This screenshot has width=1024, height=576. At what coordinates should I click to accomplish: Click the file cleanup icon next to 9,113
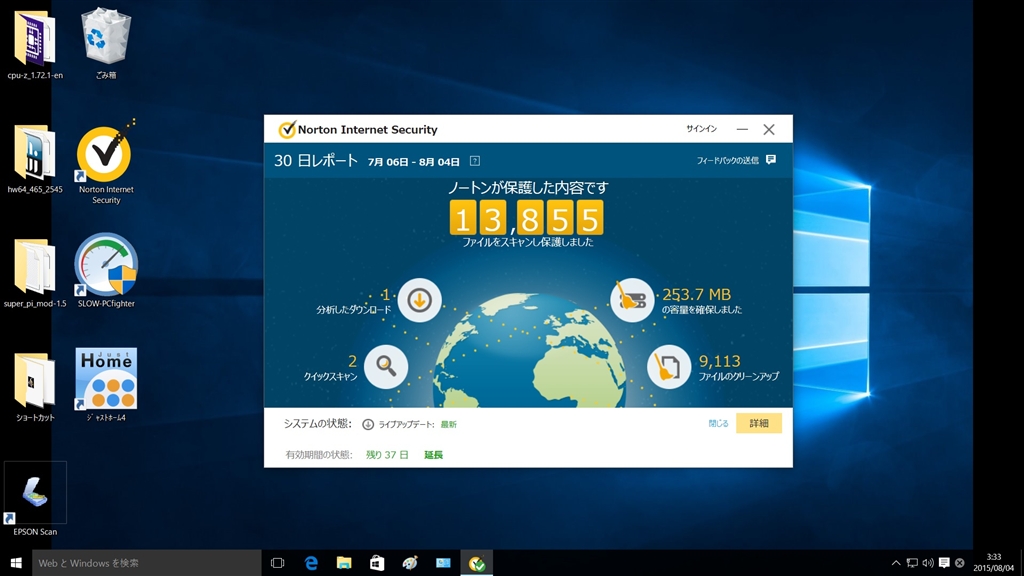tap(669, 367)
